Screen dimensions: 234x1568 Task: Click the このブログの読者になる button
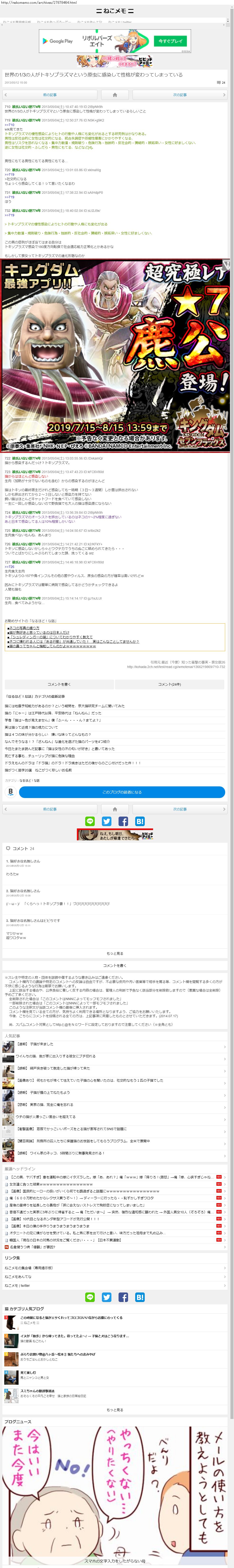(122, 792)
